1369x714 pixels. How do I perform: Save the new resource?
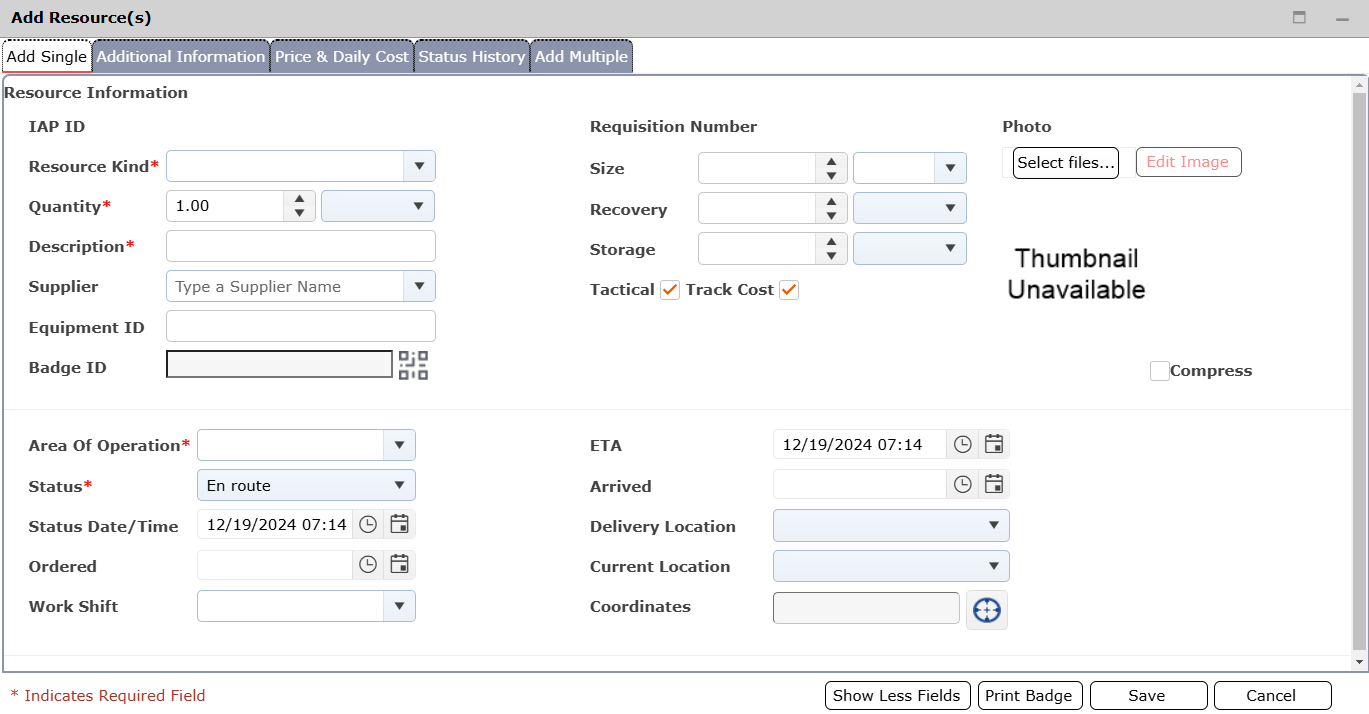pos(1147,696)
